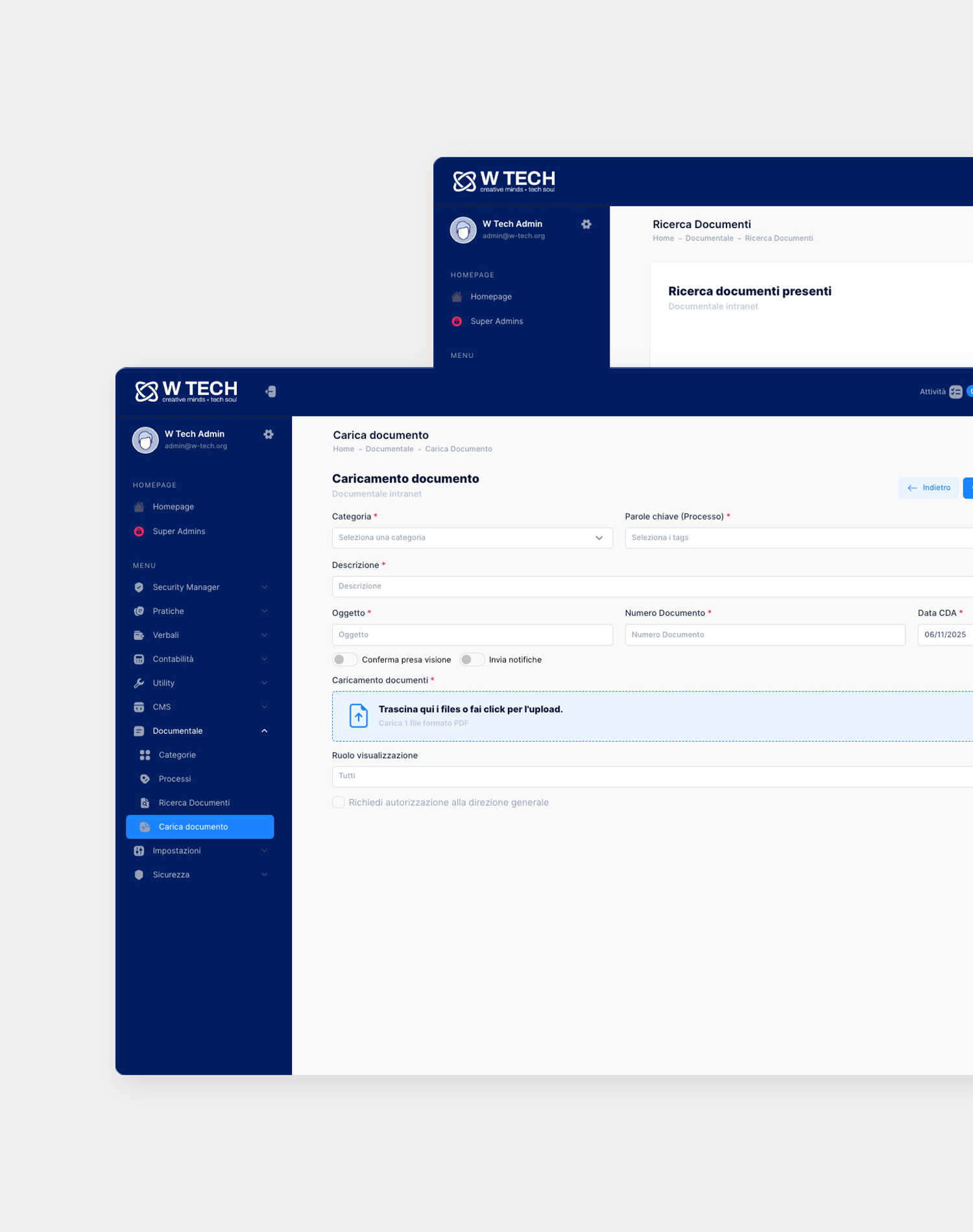Screen dimensions: 973x1232
Task: Click the sidebar collapse icon beside logo
Action: click(270, 392)
